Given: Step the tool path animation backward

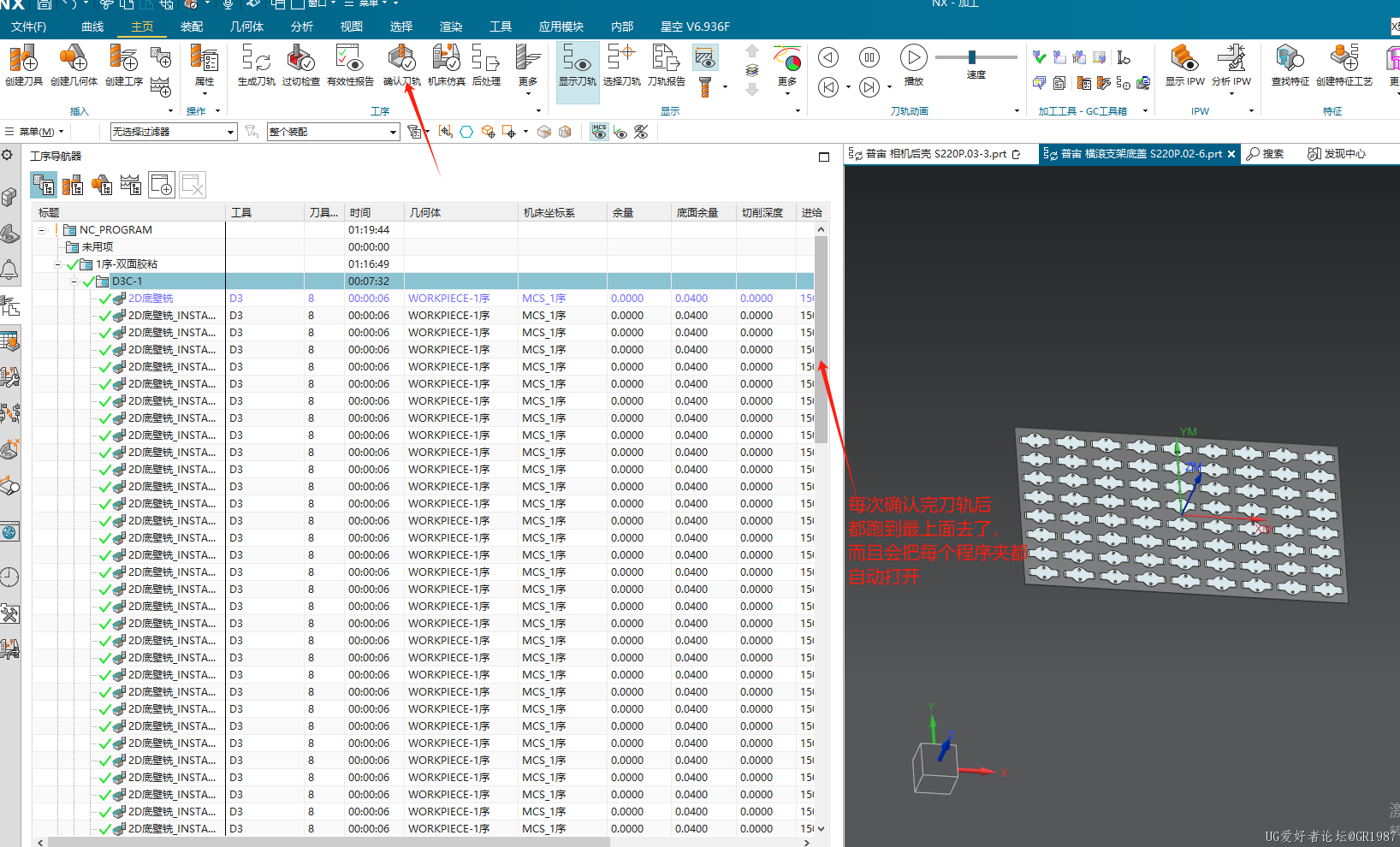Looking at the screenshot, I should [x=828, y=57].
